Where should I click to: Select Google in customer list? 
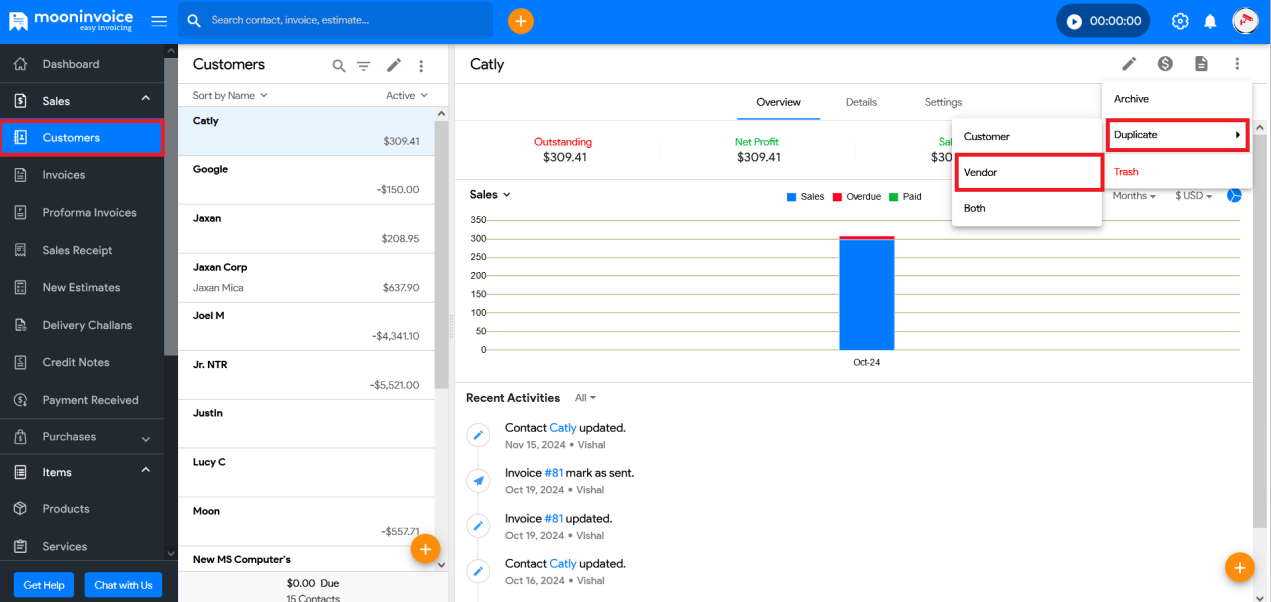306,180
